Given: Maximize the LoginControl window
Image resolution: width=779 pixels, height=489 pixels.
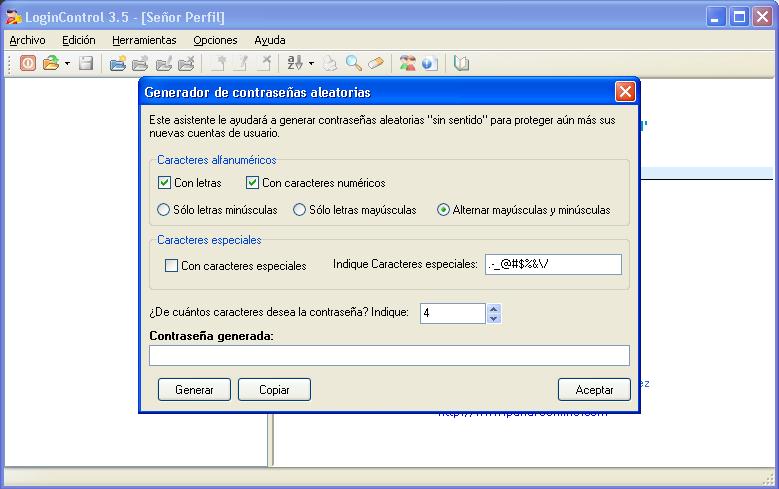Looking at the screenshot, I should point(739,17).
